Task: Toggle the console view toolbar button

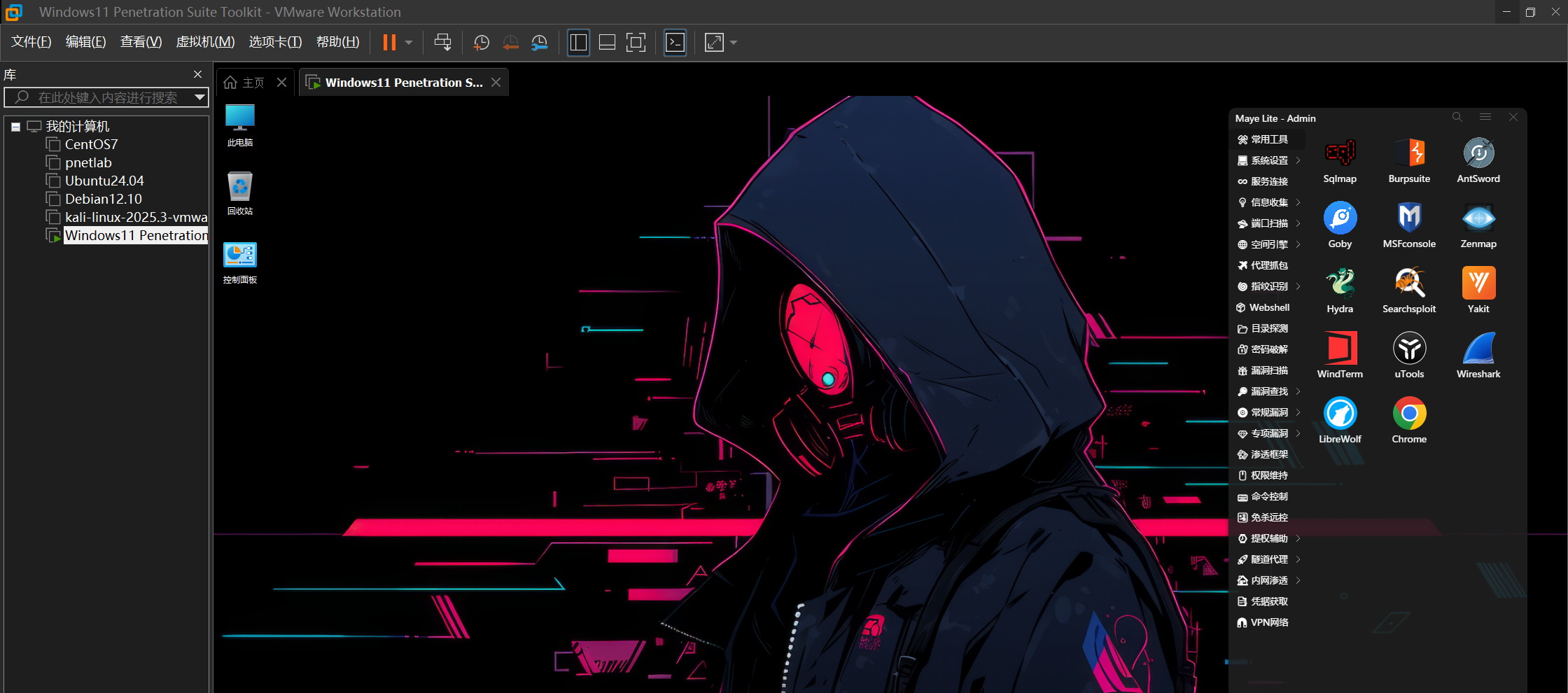Action: click(x=675, y=43)
